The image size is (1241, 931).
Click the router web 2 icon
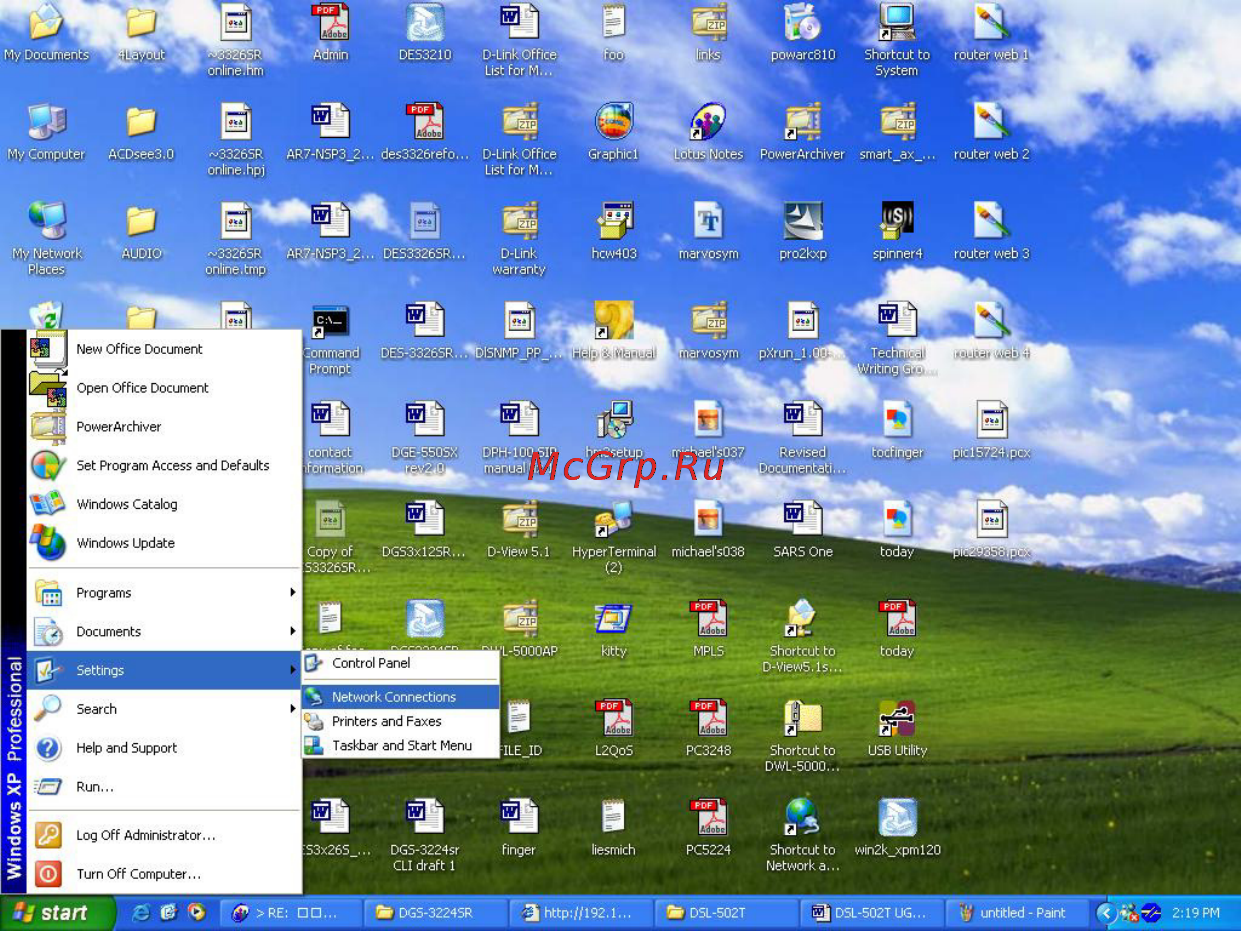(991, 121)
